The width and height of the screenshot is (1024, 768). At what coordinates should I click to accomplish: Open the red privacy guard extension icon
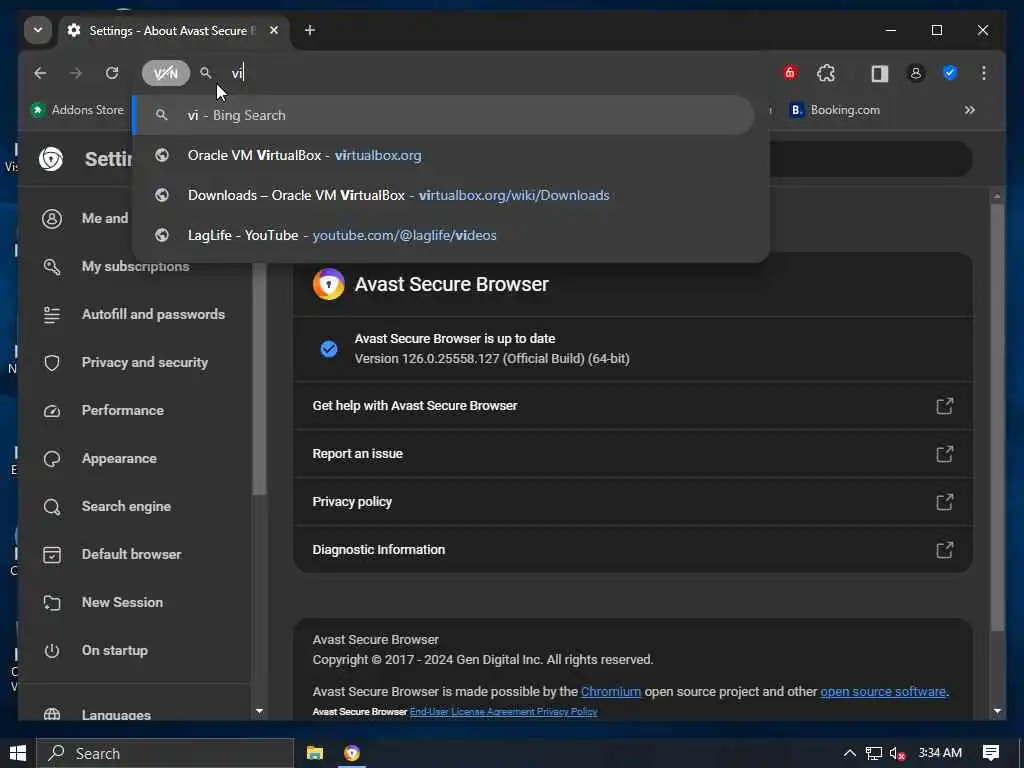click(x=790, y=73)
